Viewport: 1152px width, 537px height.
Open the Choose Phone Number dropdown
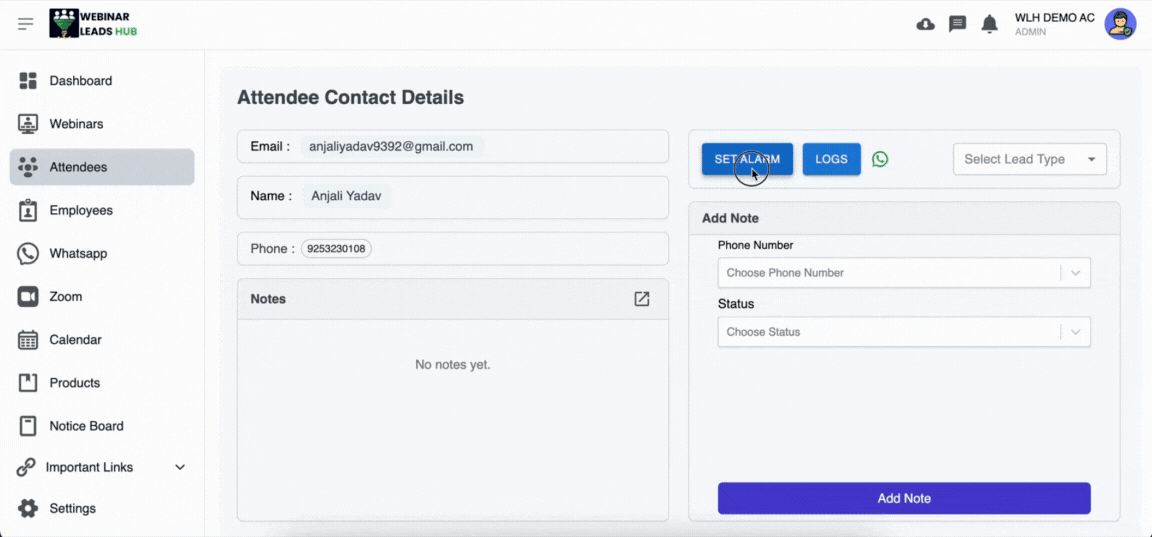pos(903,273)
